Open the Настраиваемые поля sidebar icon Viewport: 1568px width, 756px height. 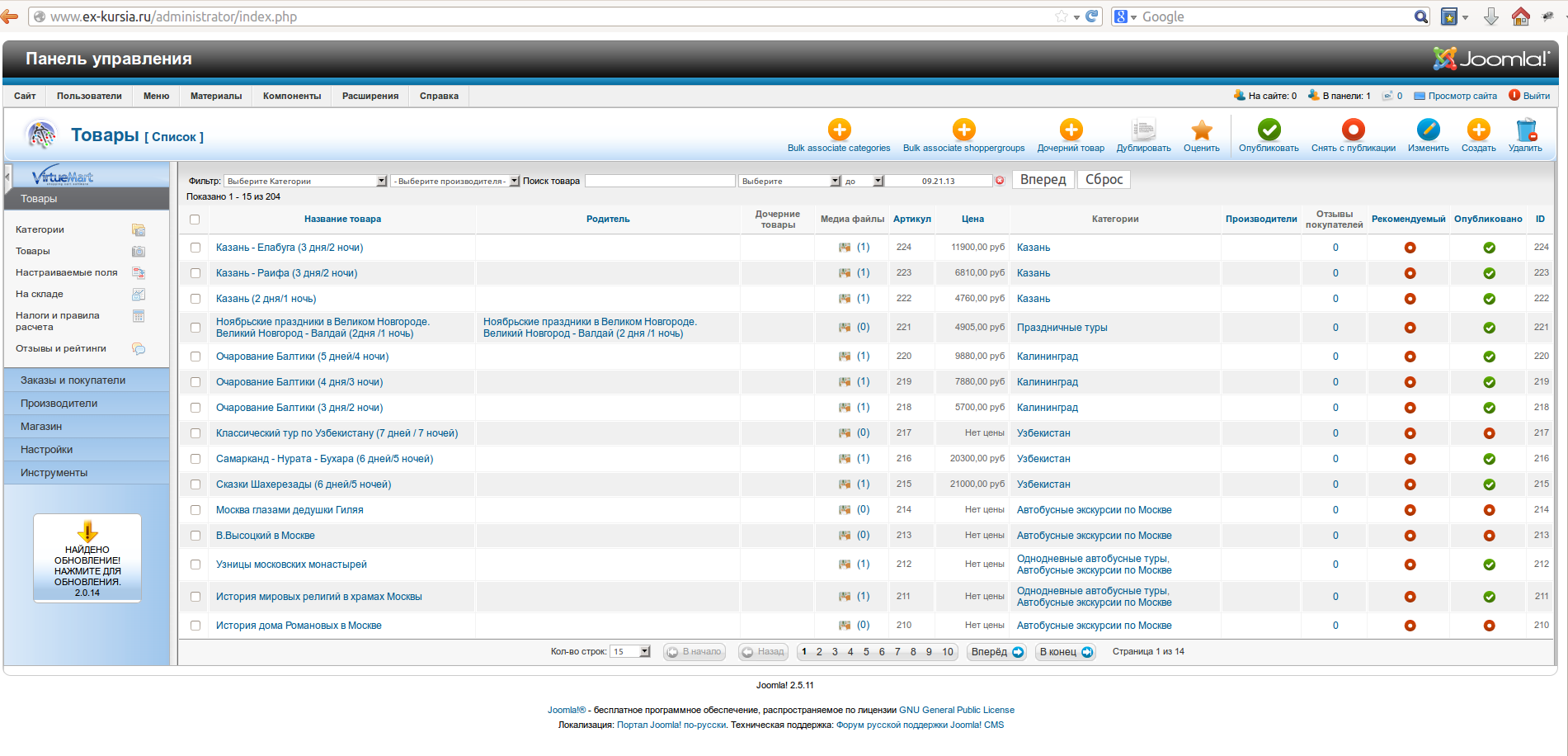(x=139, y=272)
